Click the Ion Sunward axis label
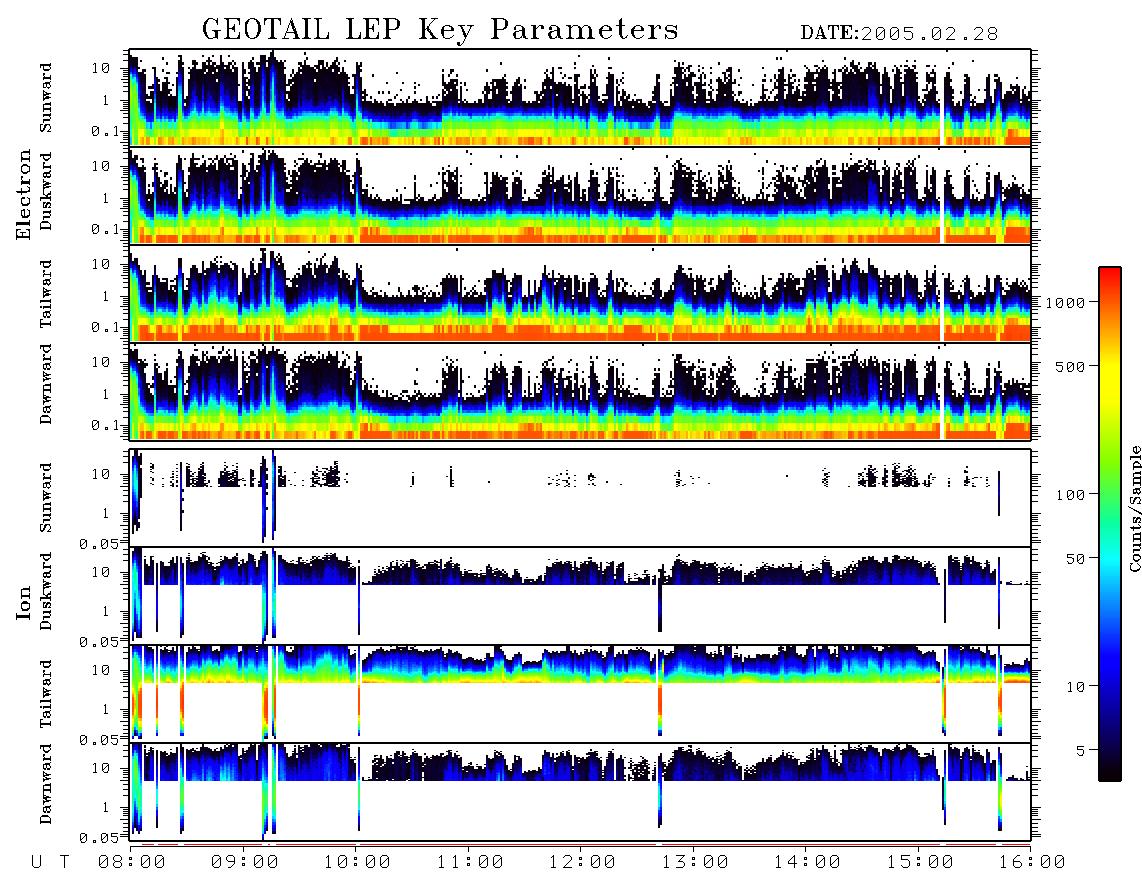Screen dimensions: 1142x880 pyautogui.click(x=45, y=498)
